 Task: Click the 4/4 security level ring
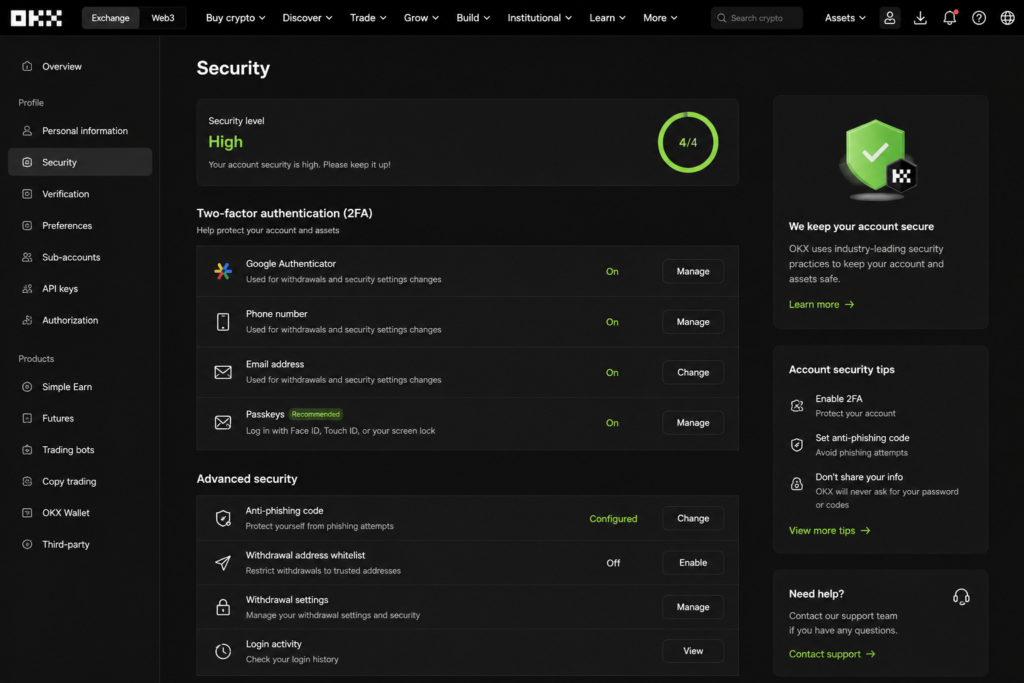[x=688, y=142]
